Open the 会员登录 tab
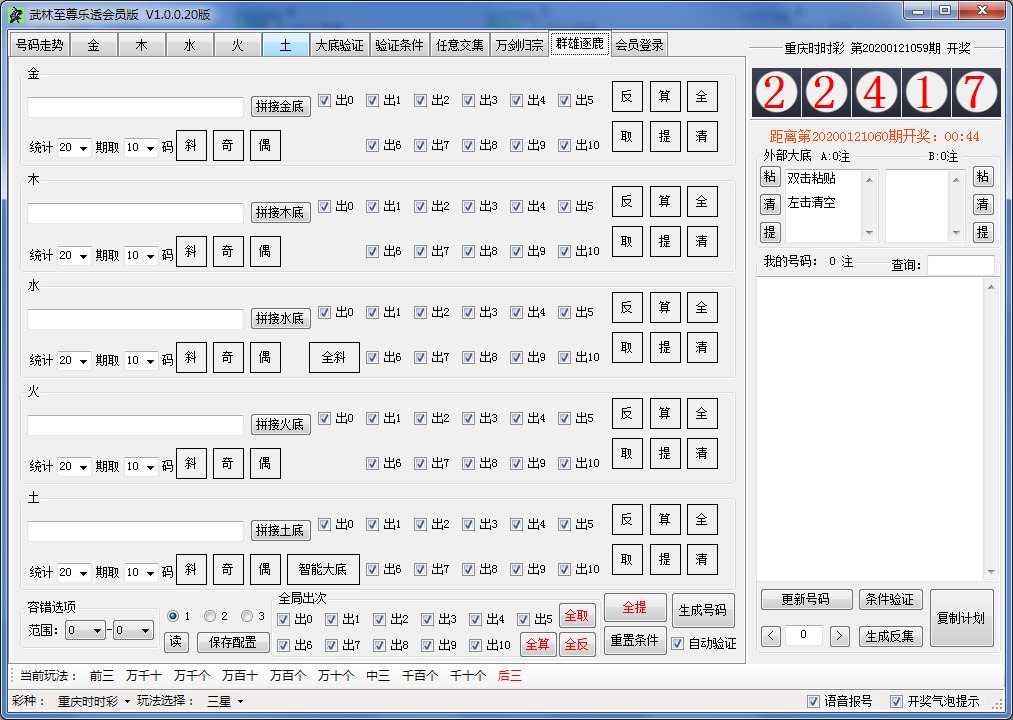This screenshot has height=720, width=1013. (639, 45)
